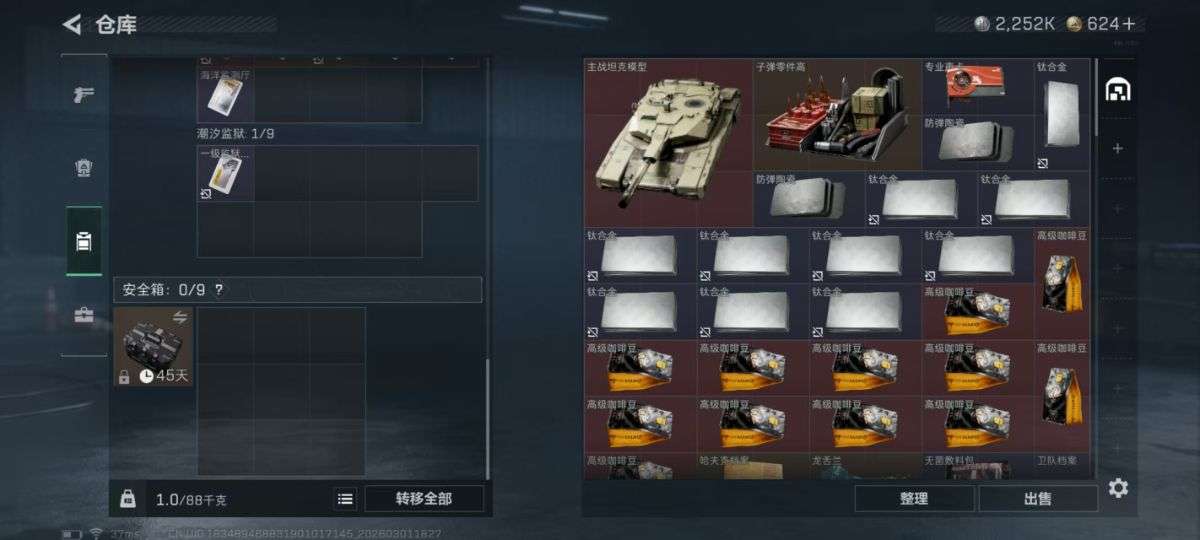Add a new storage page with the plus icon
Image resolution: width=1200 pixels, height=540 pixels.
point(1117,149)
